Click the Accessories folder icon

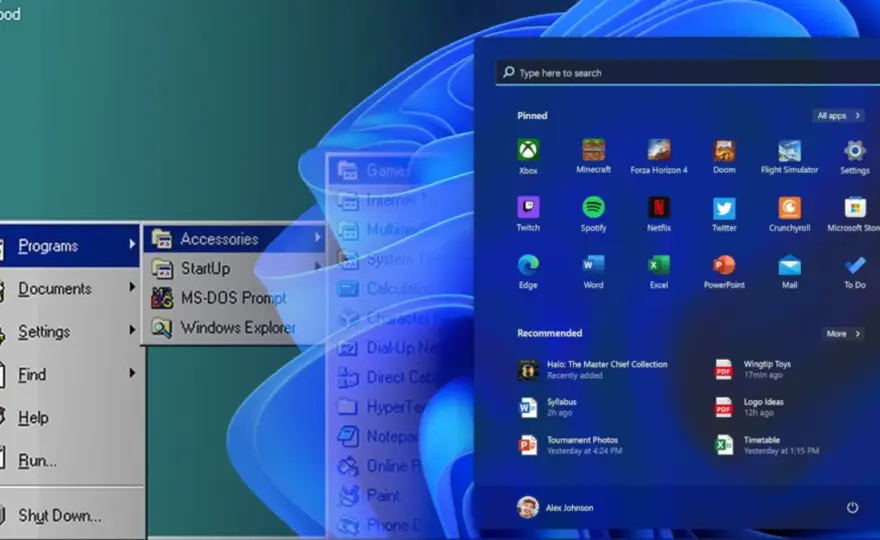[x=162, y=239]
